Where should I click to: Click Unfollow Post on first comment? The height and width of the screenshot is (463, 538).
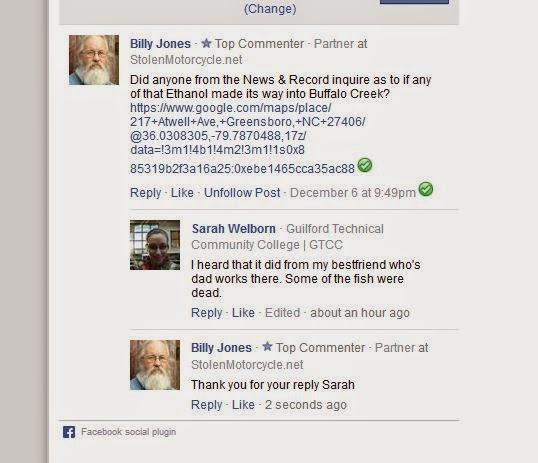242,193
